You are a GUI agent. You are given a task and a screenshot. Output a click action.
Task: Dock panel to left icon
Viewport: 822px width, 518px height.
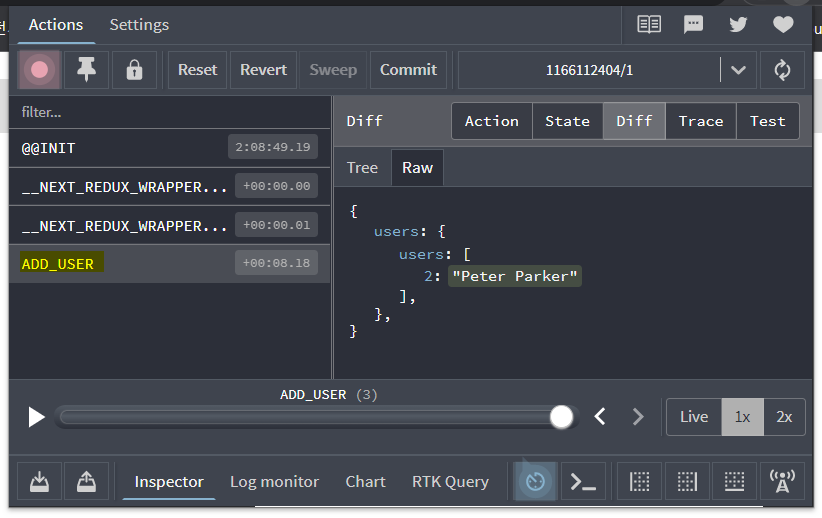pyautogui.click(x=640, y=481)
